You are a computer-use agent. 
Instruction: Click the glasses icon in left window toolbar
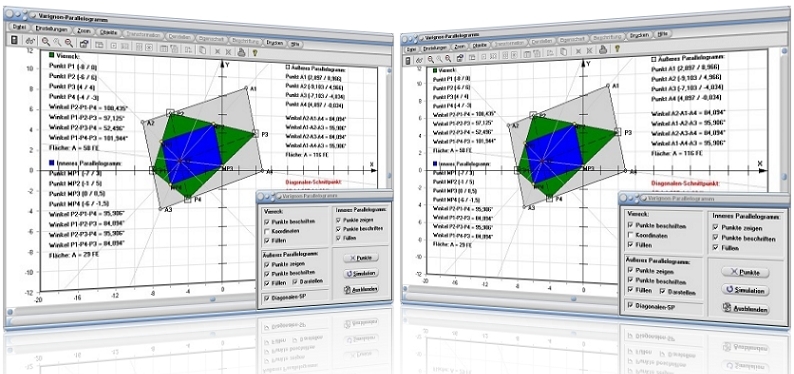click(31, 41)
